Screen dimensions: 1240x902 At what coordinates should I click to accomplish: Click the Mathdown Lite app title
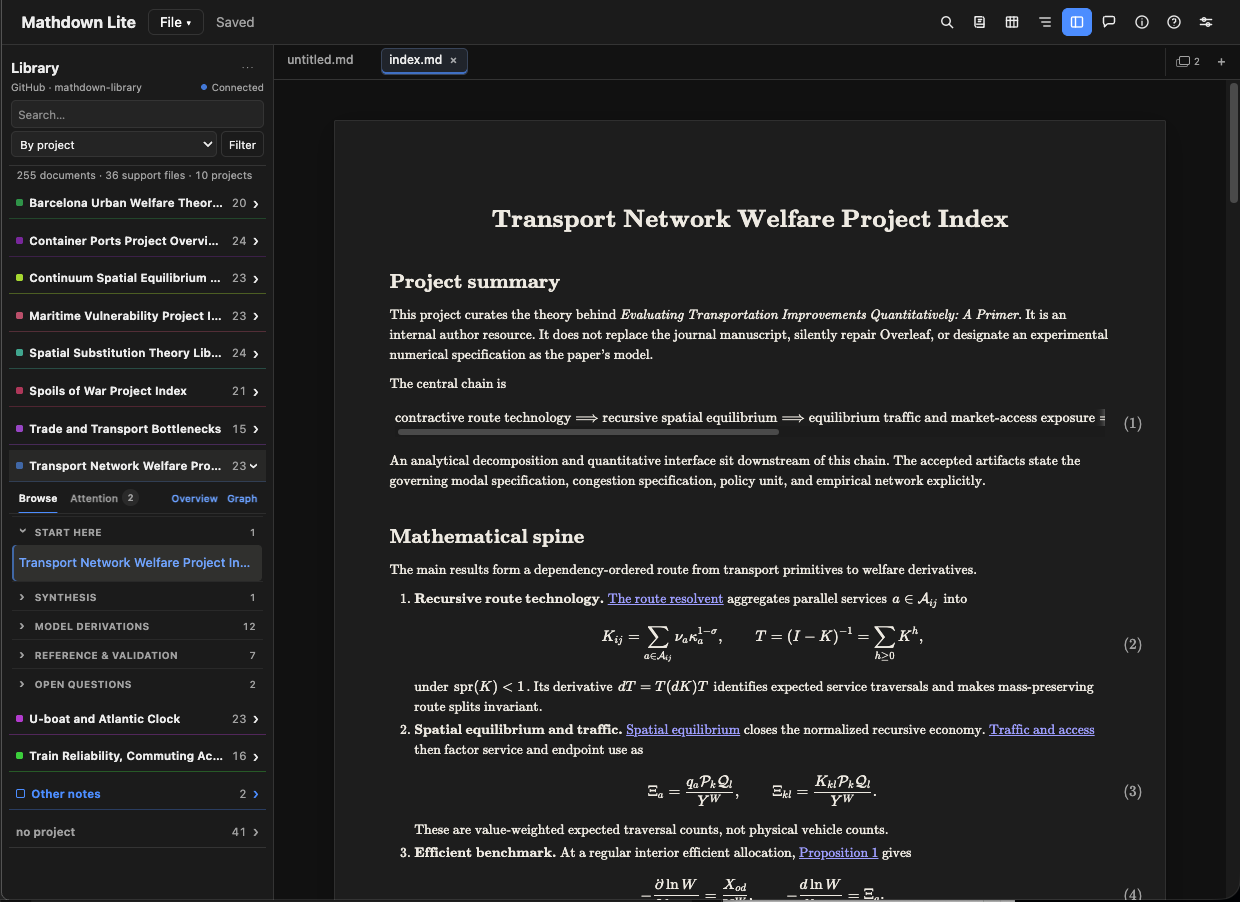[78, 22]
